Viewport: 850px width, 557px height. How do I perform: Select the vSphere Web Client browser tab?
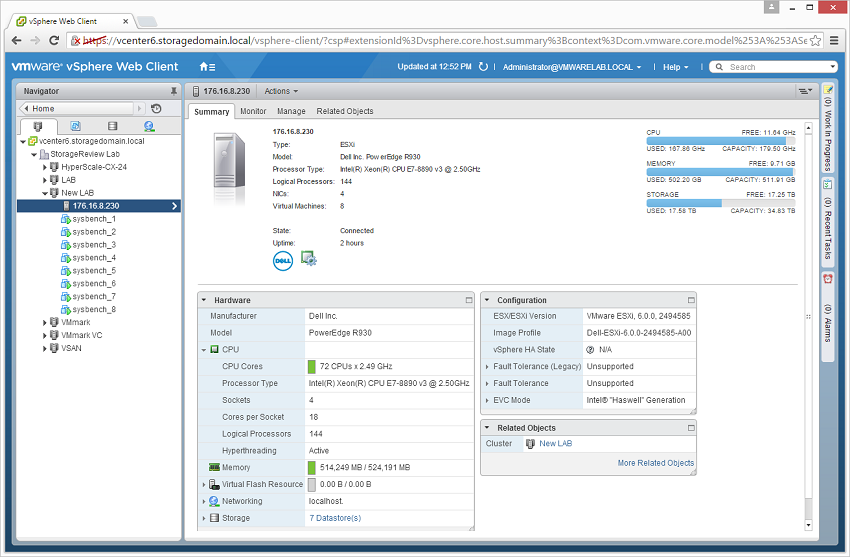click(x=70, y=21)
